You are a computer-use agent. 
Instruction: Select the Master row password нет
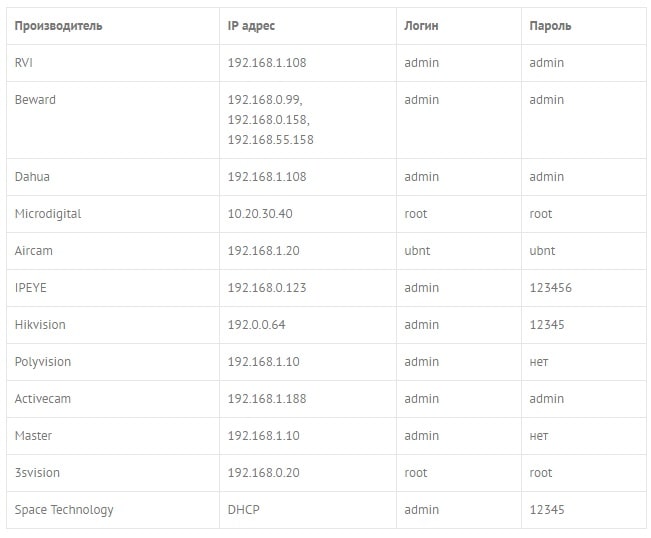(x=539, y=436)
